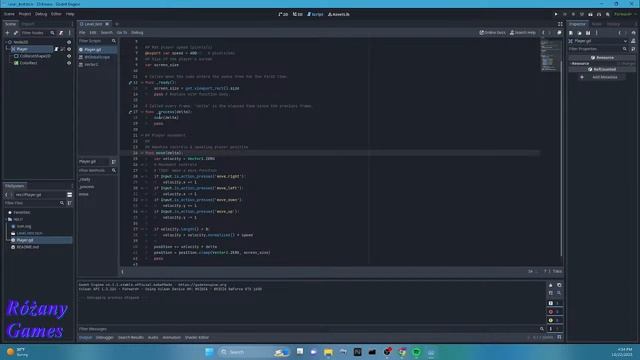The width and height of the screenshot is (640, 360).
Task: Open the Windows Start menu
Action: click(209, 352)
